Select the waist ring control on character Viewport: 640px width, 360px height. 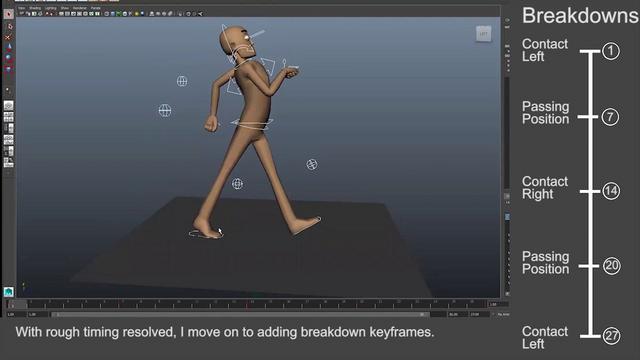click(x=252, y=124)
